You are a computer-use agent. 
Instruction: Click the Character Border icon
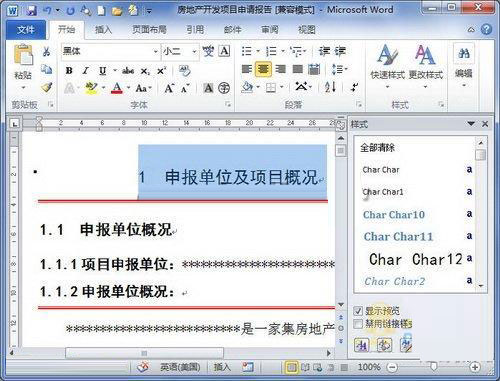(x=224, y=51)
